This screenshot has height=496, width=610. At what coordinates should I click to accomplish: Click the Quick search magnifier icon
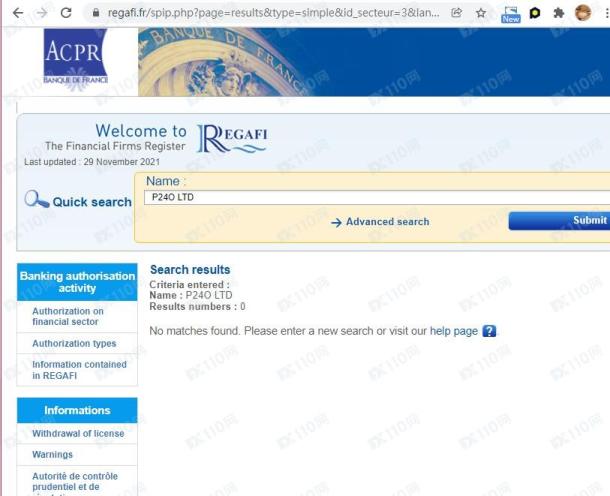36,199
